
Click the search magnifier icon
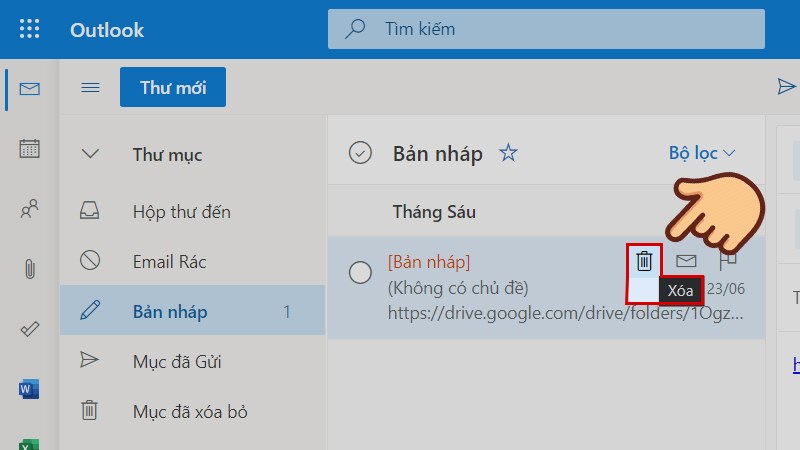[x=355, y=29]
